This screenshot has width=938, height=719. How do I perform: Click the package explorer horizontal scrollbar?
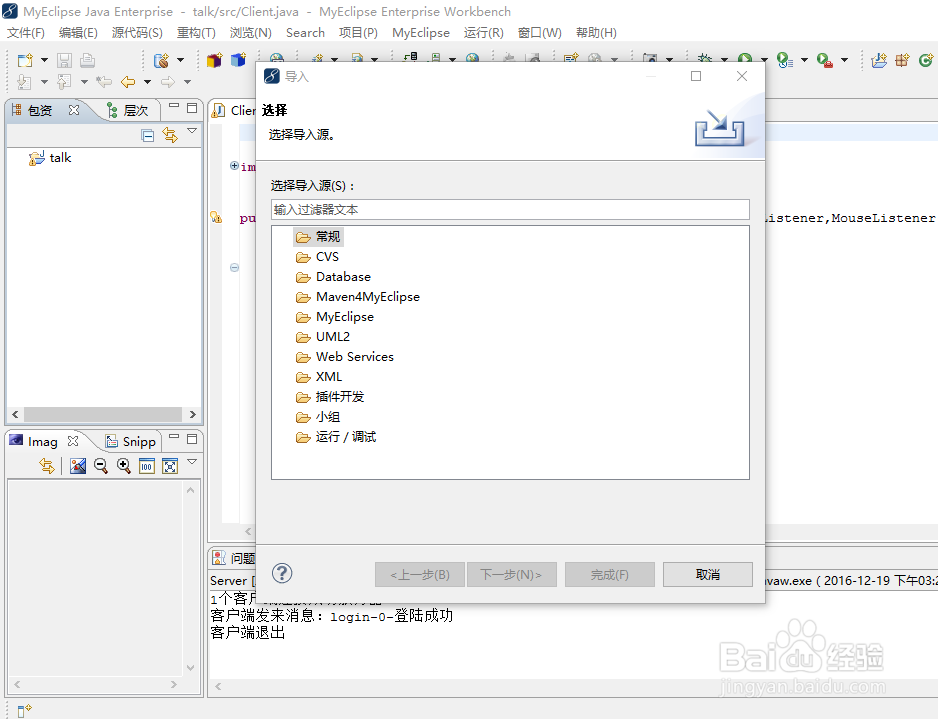click(103, 414)
